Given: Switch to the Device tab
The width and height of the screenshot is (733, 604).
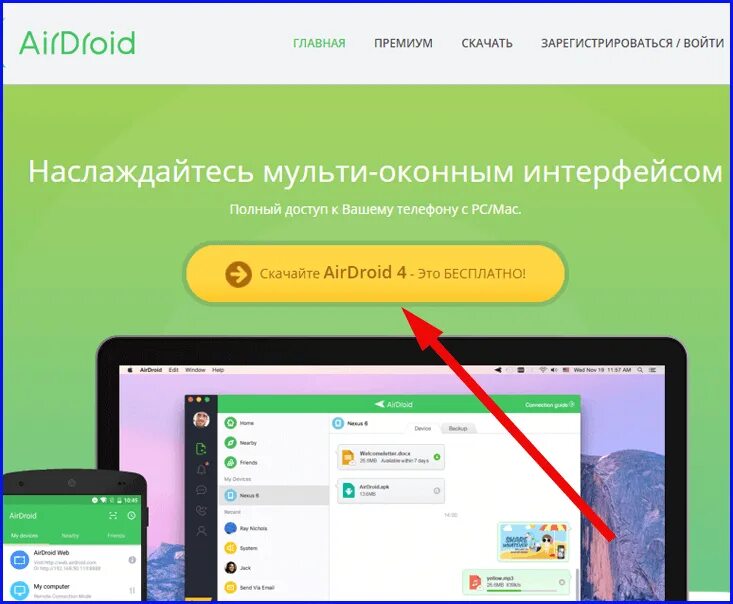Looking at the screenshot, I should [x=423, y=428].
